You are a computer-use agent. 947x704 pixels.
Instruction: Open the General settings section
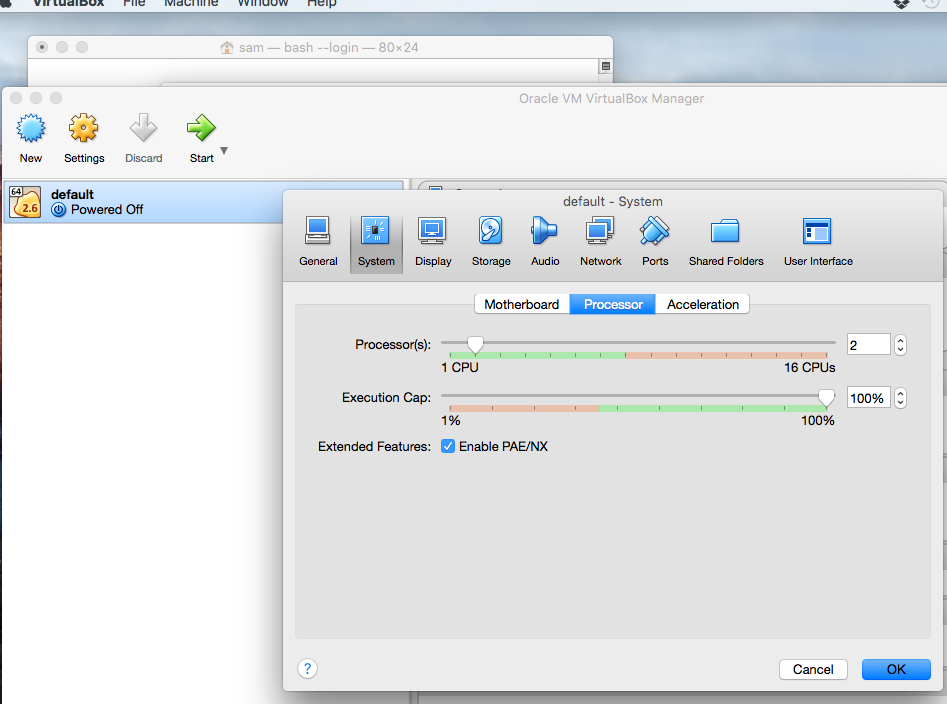point(318,242)
